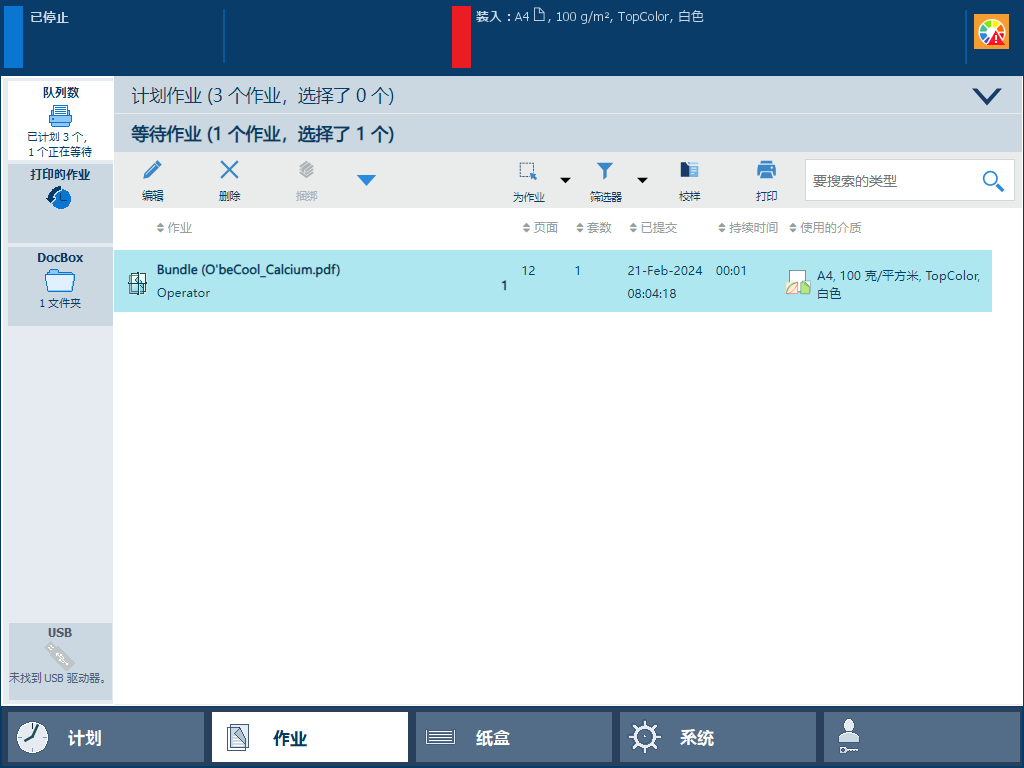This screenshot has height=768, width=1024.
Task: Open the USB drive panel
Action: pyautogui.click(x=60, y=661)
